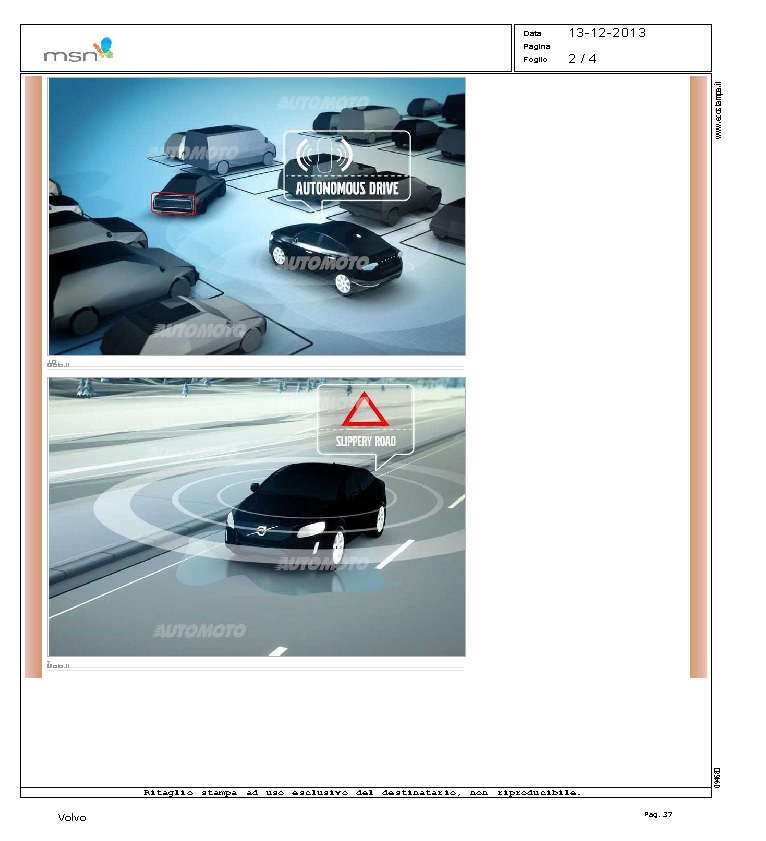The image size is (766, 841).
Task: Open the Slippery Road car image
Action: click(x=257, y=516)
